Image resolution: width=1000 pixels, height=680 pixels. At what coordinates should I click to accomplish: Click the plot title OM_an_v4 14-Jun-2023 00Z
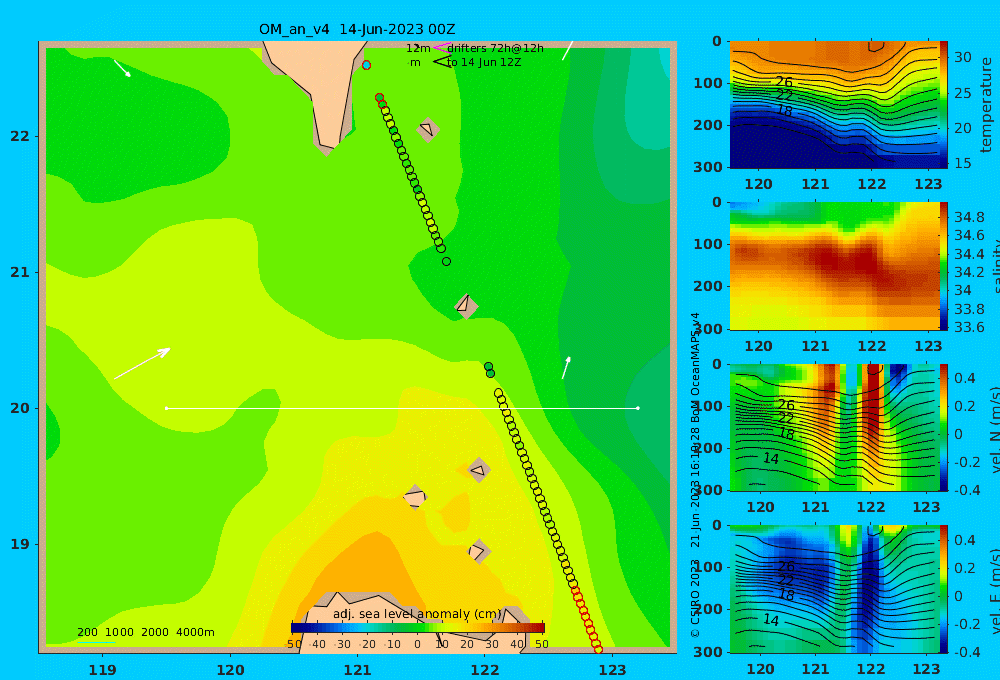pyautogui.click(x=357, y=29)
